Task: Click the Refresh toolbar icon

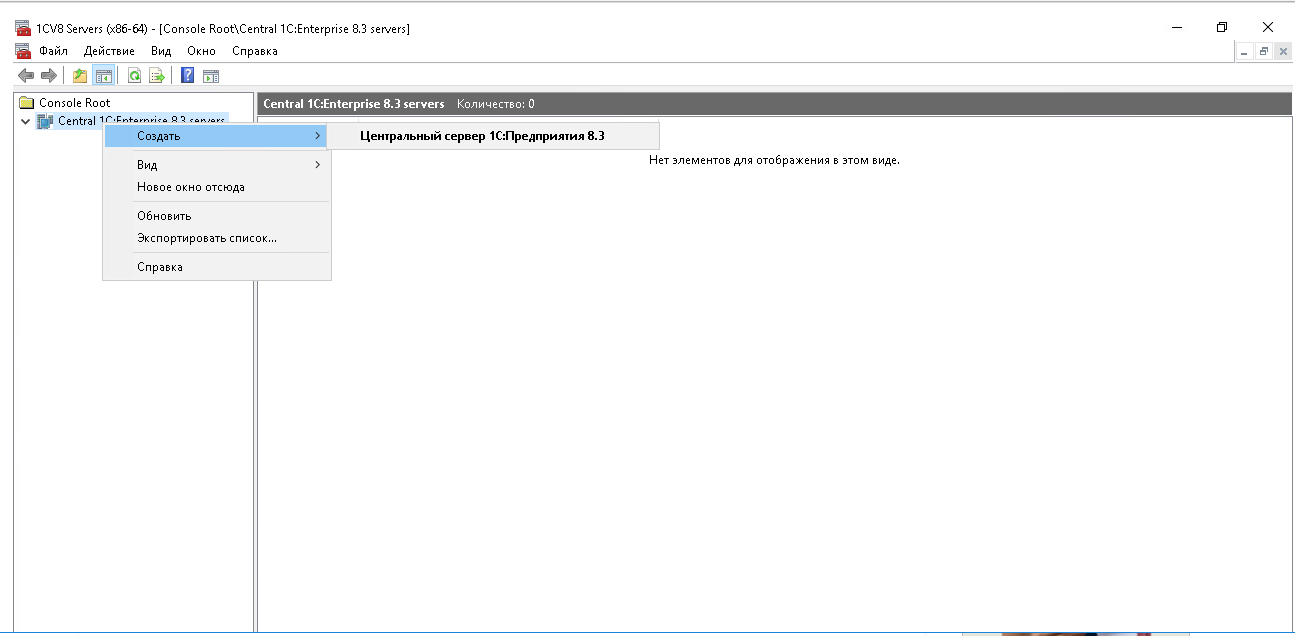Action: [x=134, y=76]
